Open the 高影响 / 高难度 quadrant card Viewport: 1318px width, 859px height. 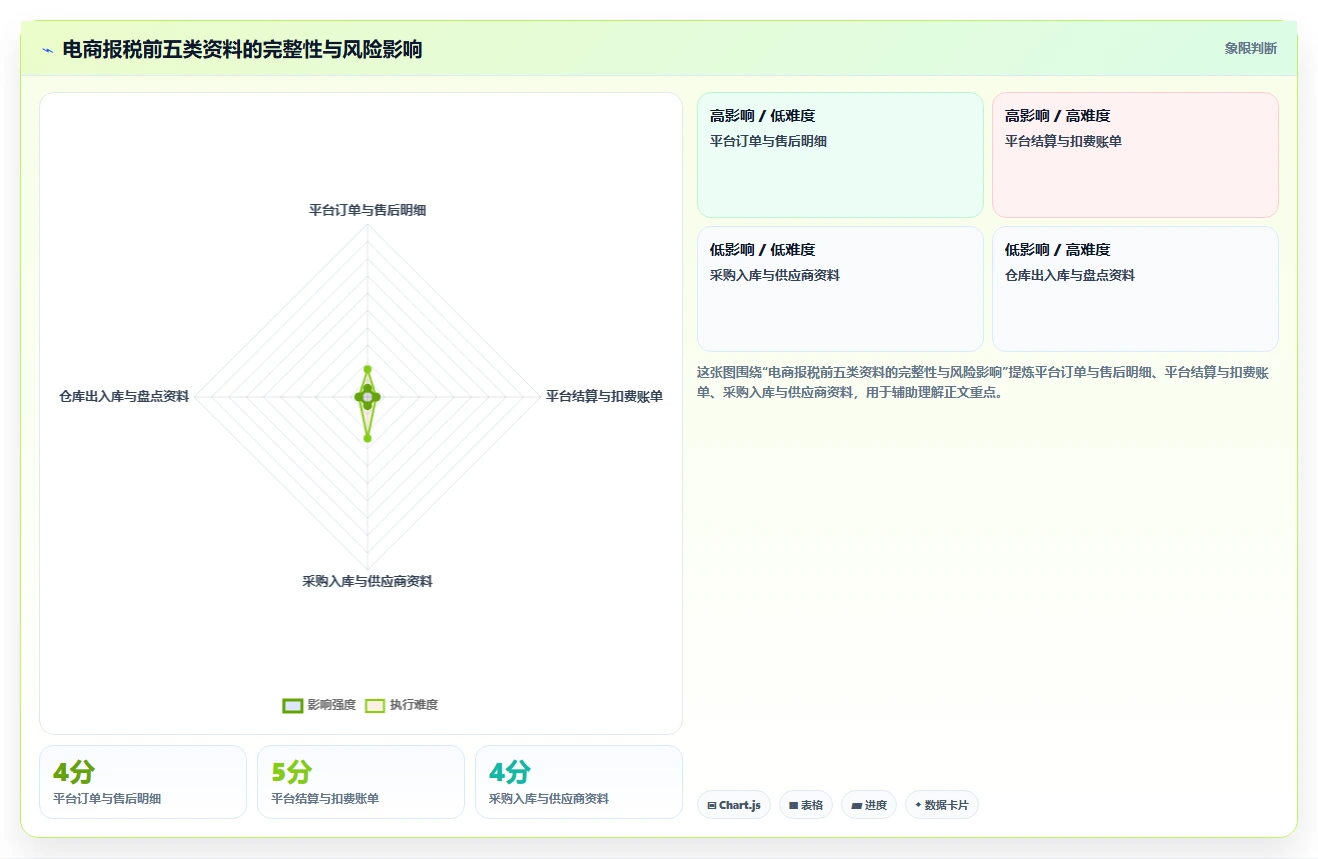1135,155
